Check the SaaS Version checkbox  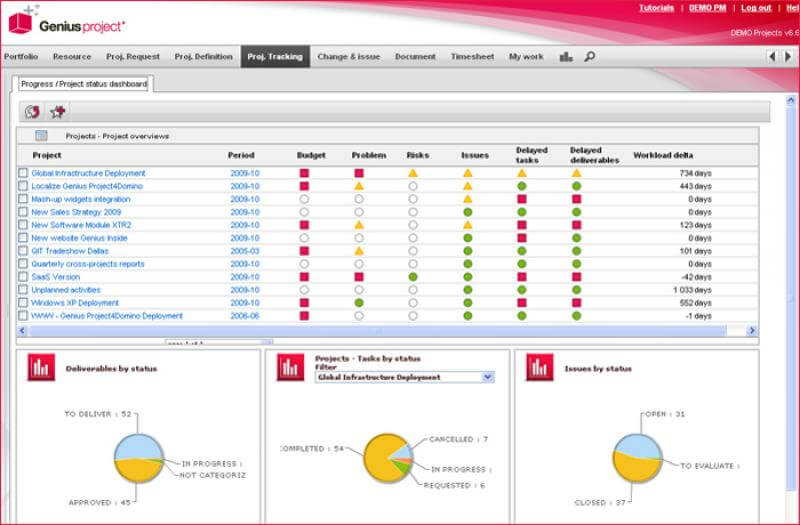[23, 277]
